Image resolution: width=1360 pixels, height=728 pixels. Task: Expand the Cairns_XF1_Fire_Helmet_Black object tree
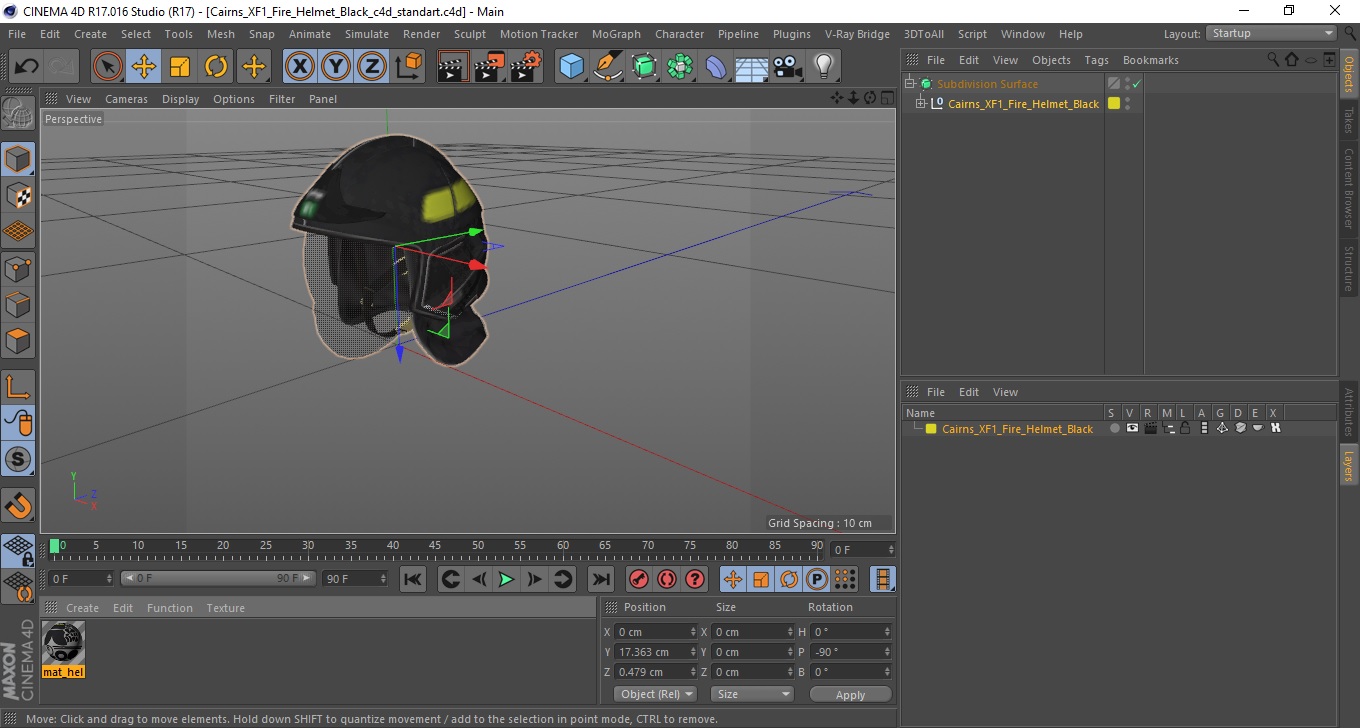click(x=921, y=104)
